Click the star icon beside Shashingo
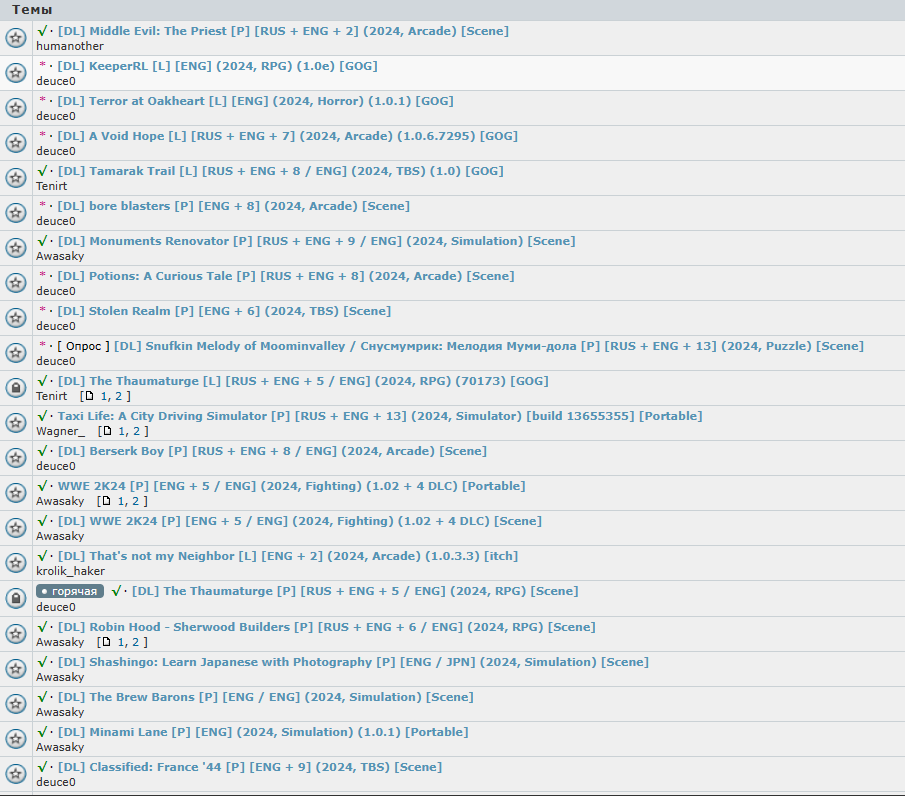This screenshot has height=796, width=905. (x=16, y=669)
